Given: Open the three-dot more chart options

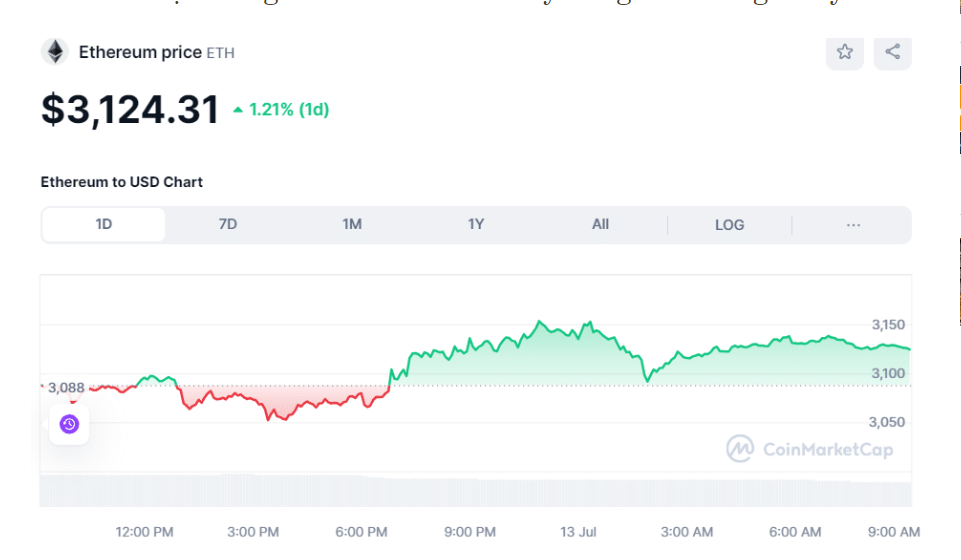Looking at the screenshot, I should [853, 225].
